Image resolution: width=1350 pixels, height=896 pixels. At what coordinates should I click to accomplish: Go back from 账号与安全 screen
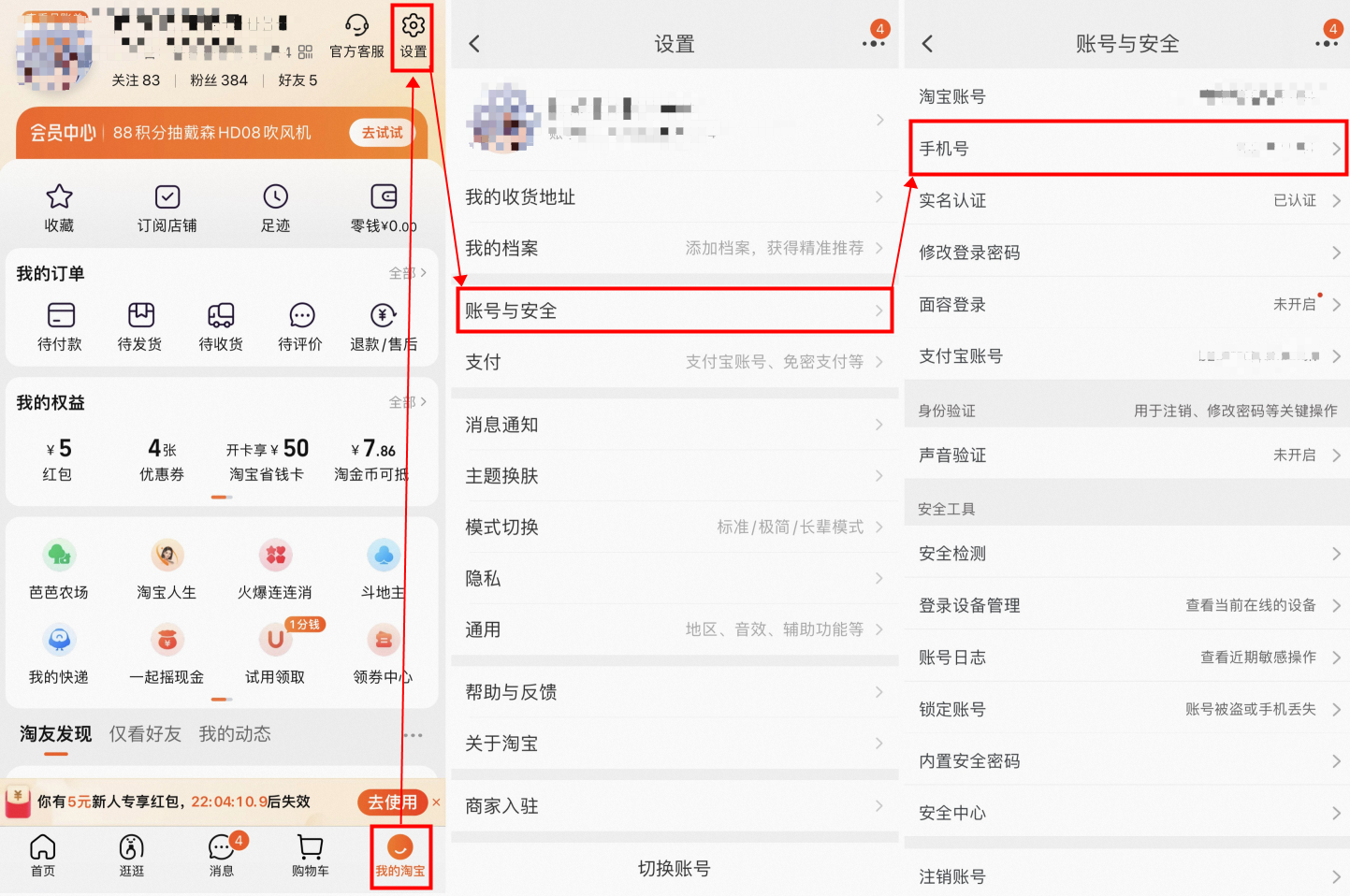(x=927, y=44)
